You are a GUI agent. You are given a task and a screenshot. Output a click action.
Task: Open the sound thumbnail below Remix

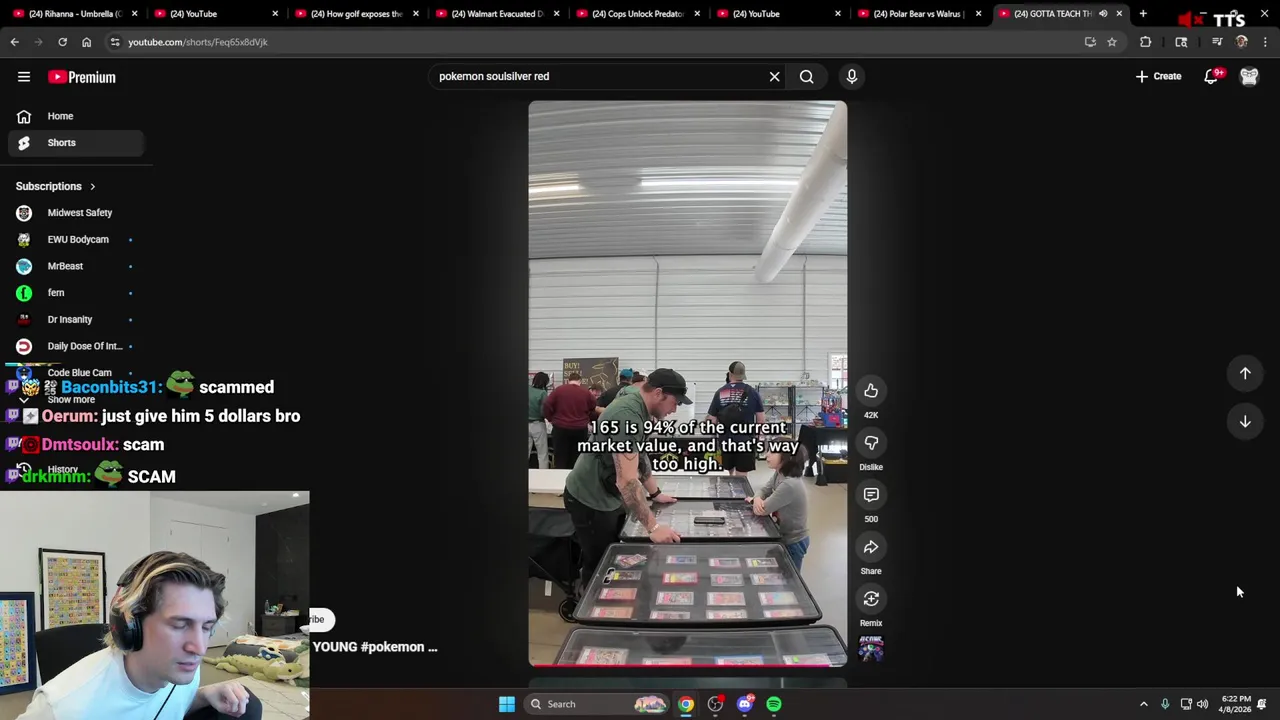(x=871, y=650)
